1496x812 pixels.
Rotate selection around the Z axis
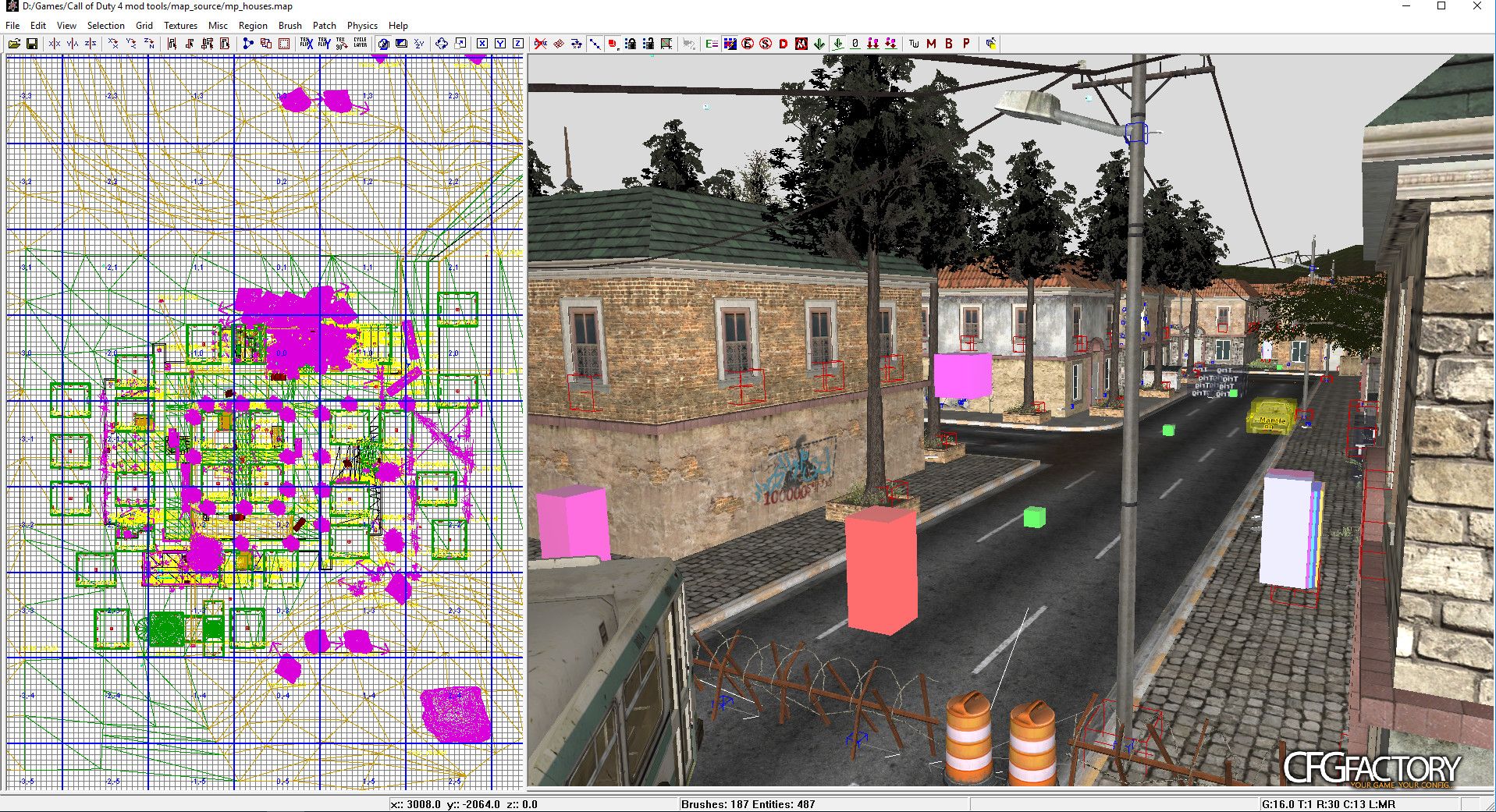[149, 44]
